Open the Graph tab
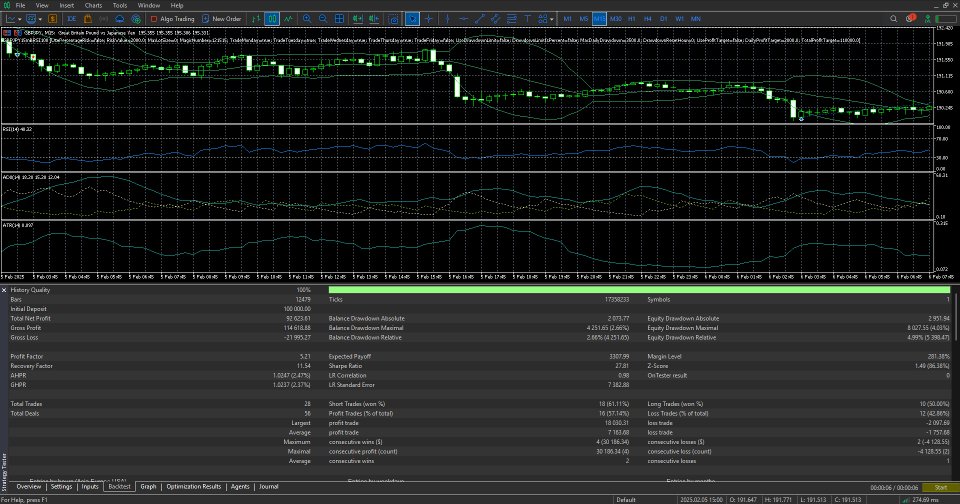 (148, 487)
